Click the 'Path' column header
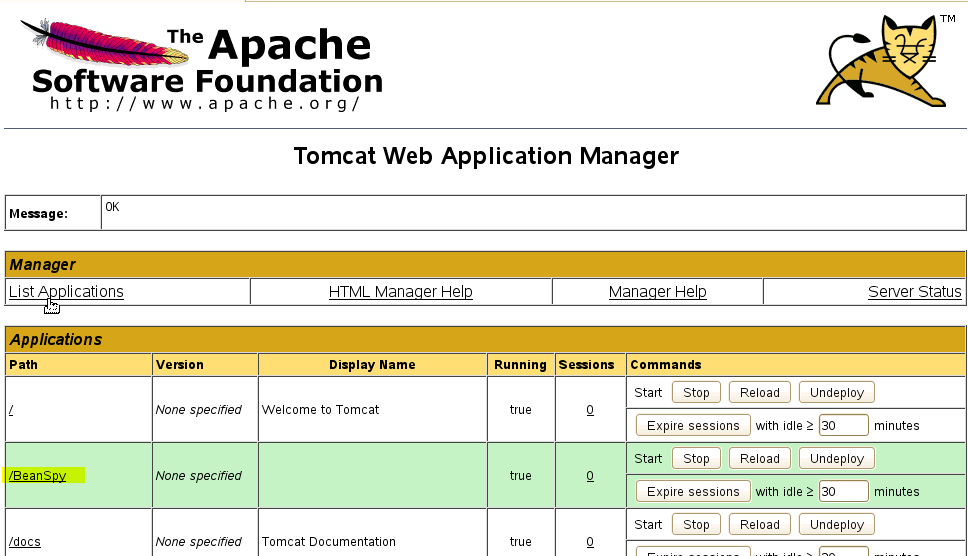The image size is (968, 556). click(x=23, y=365)
